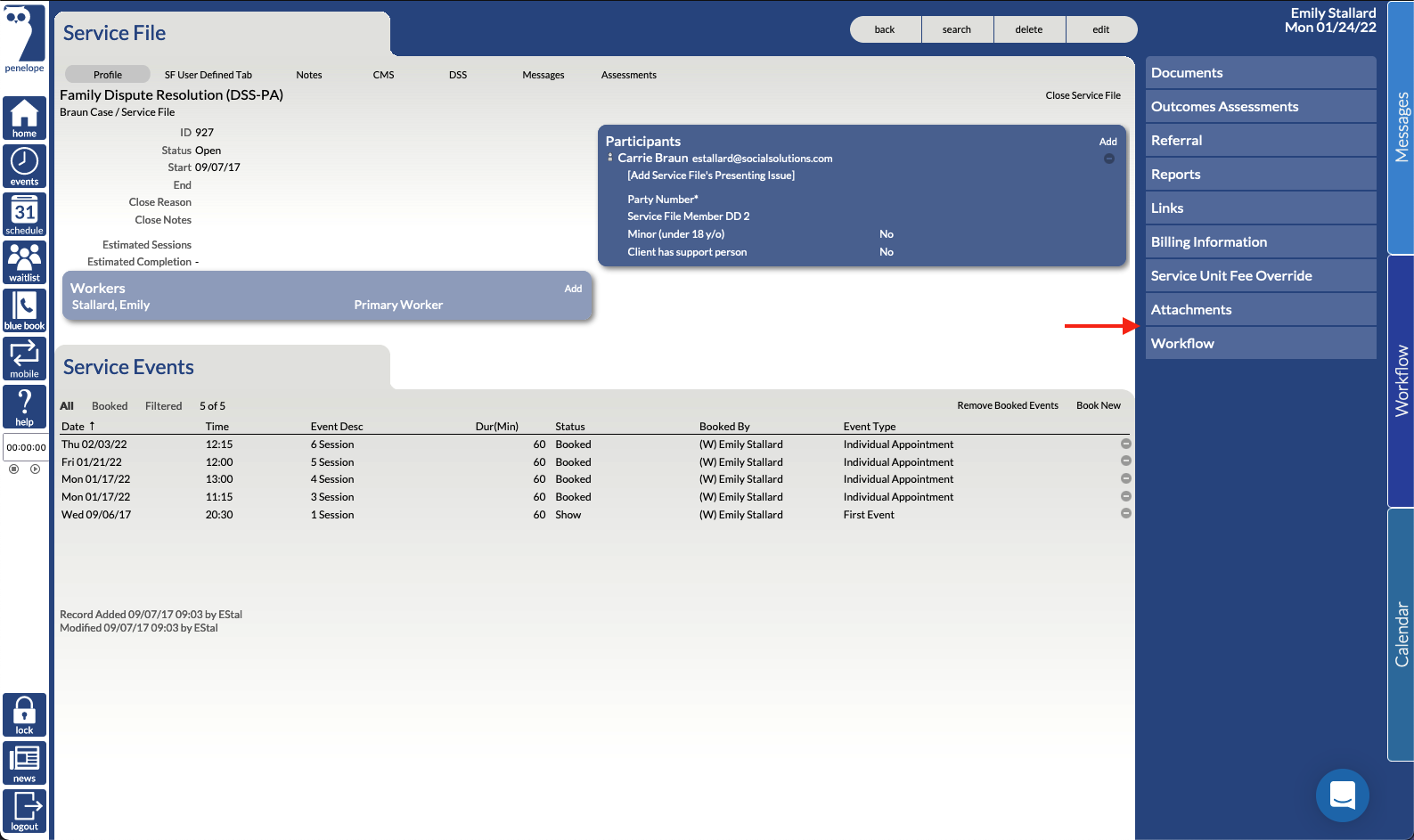
Task: Open Reports in side panel
Action: 1261,175
